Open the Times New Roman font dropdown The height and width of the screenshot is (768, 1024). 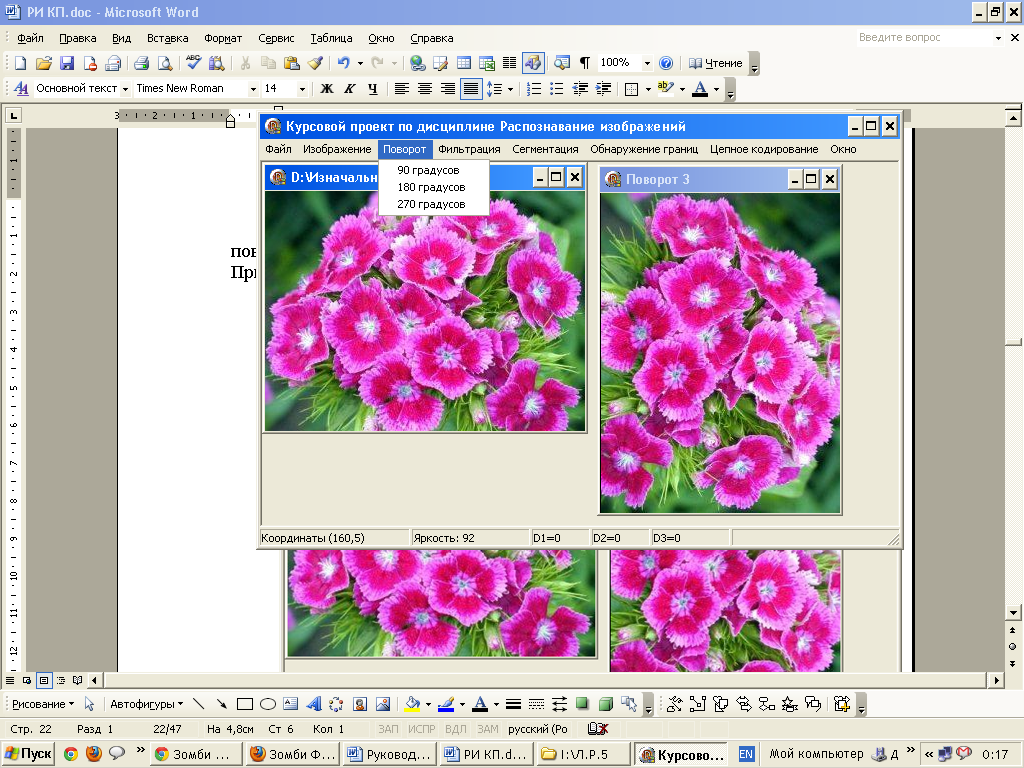tap(253, 89)
